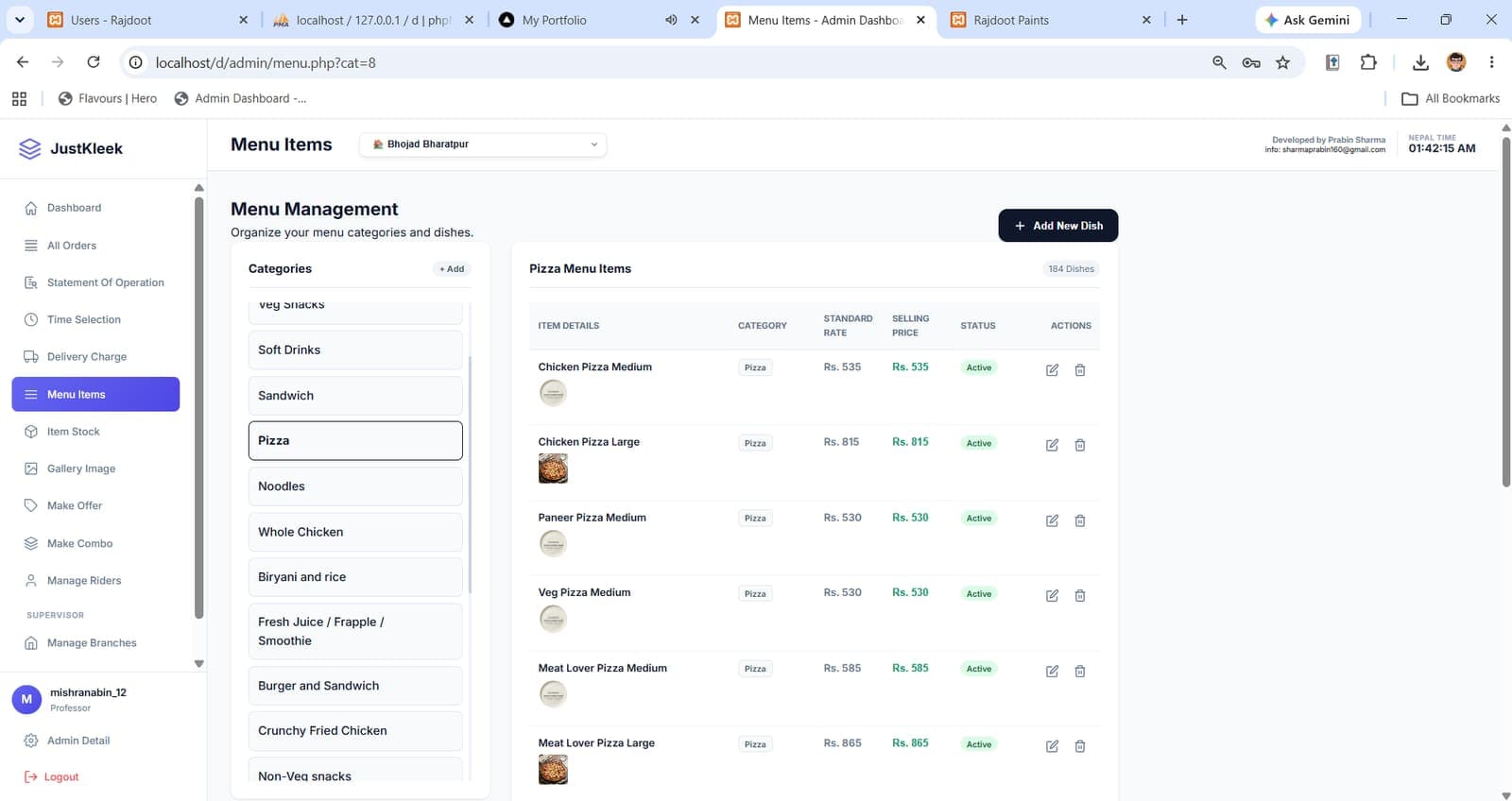
Task: Edit the Paneer Pizza Medium item
Action: (1052, 520)
